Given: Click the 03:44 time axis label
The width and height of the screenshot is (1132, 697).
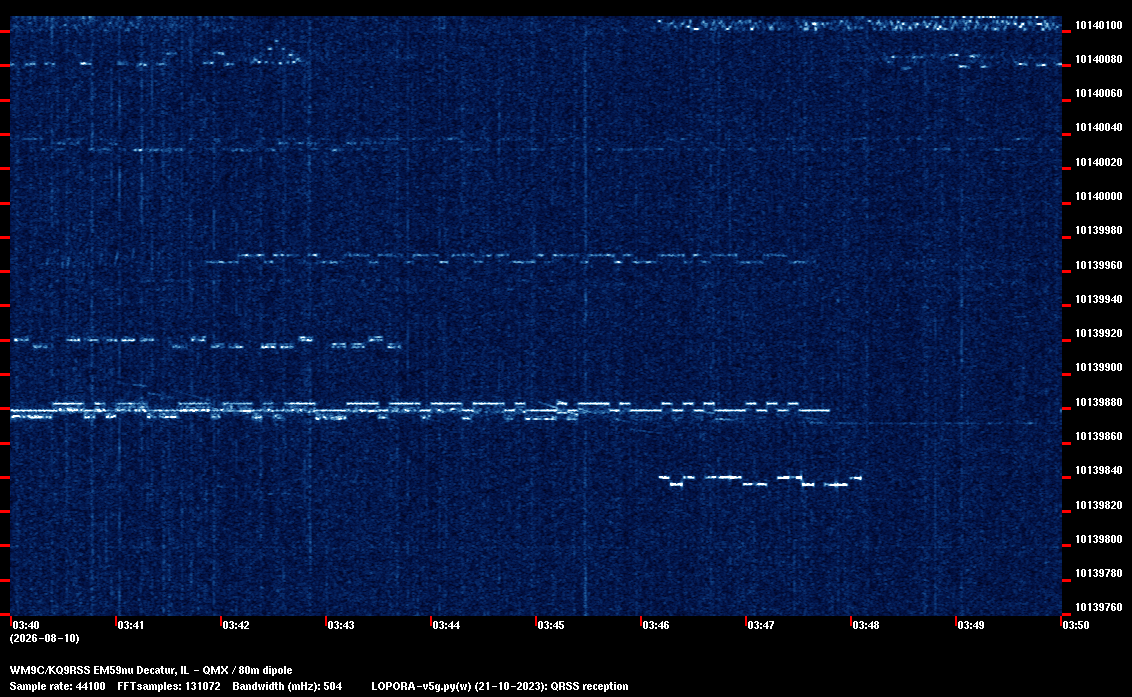Looking at the screenshot, I should pyautogui.click(x=446, y=625).
